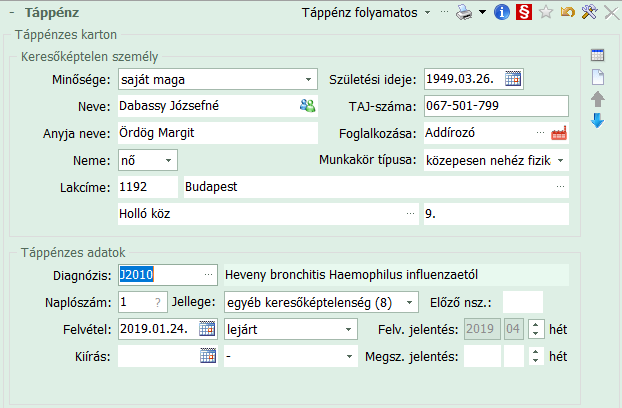
Task: Open the tools settings icon
Action: (589, 12)
